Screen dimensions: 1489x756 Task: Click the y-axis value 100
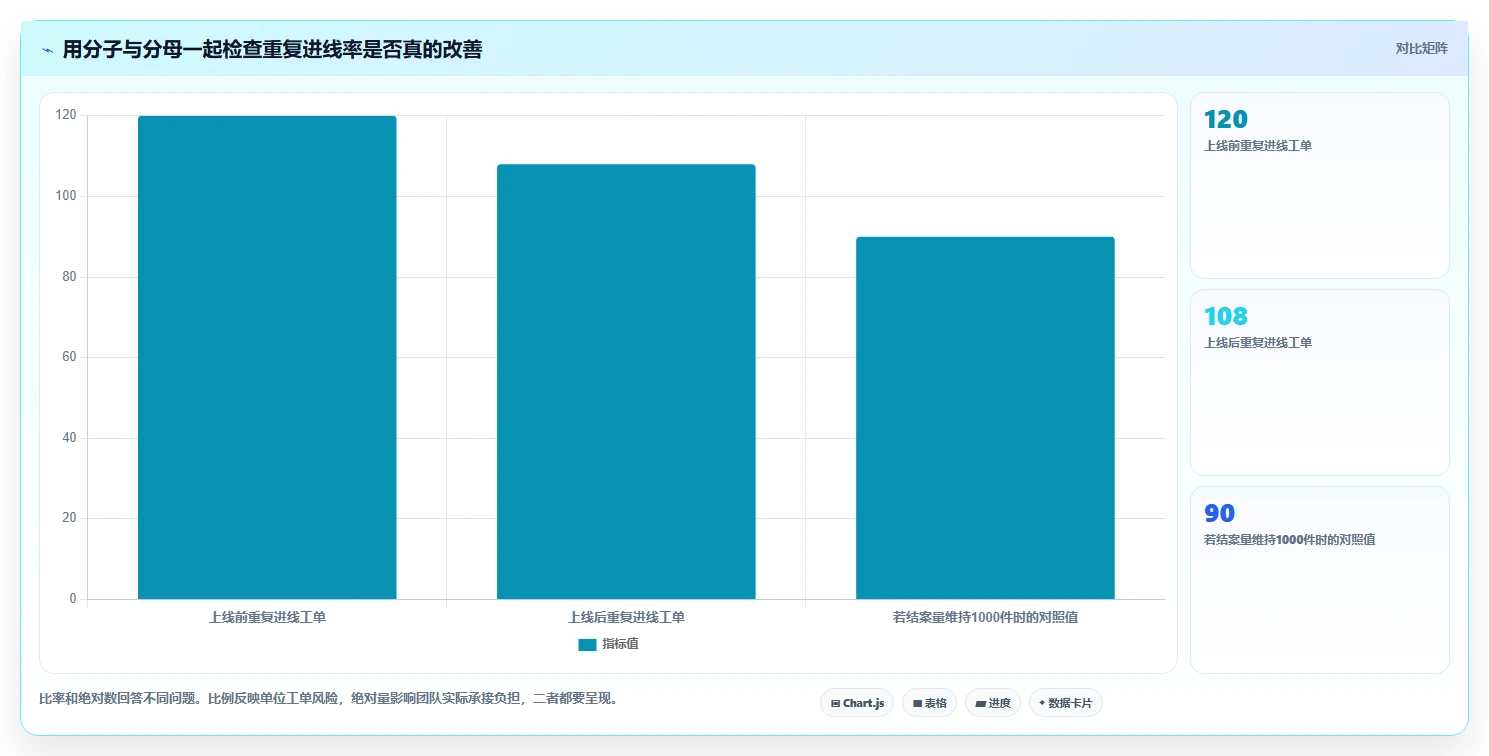pos(66,196)
